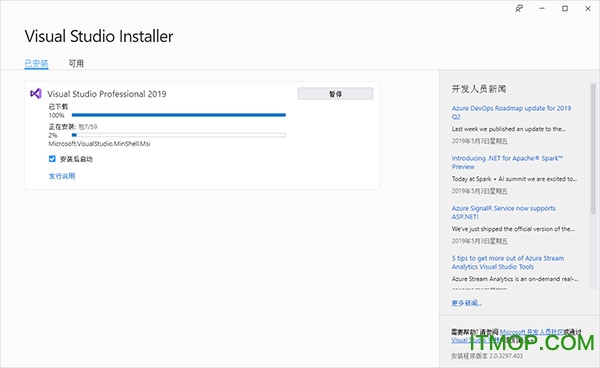
Task: Click the feedback icon in title bar
Action: tap(519, 8)
